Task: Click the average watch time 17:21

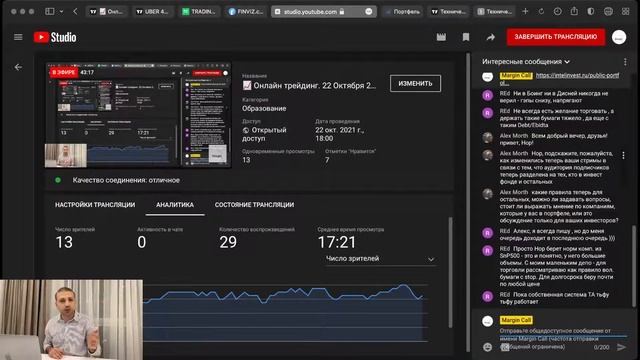Action: (x=337, y=242)
